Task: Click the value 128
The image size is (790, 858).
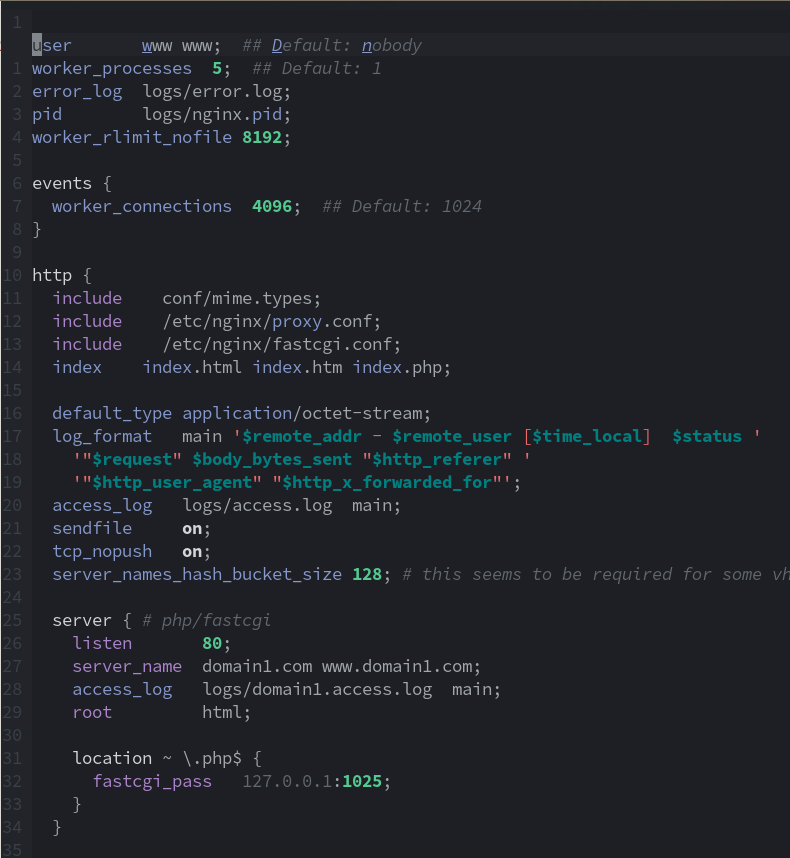Action: click(367, 574)
